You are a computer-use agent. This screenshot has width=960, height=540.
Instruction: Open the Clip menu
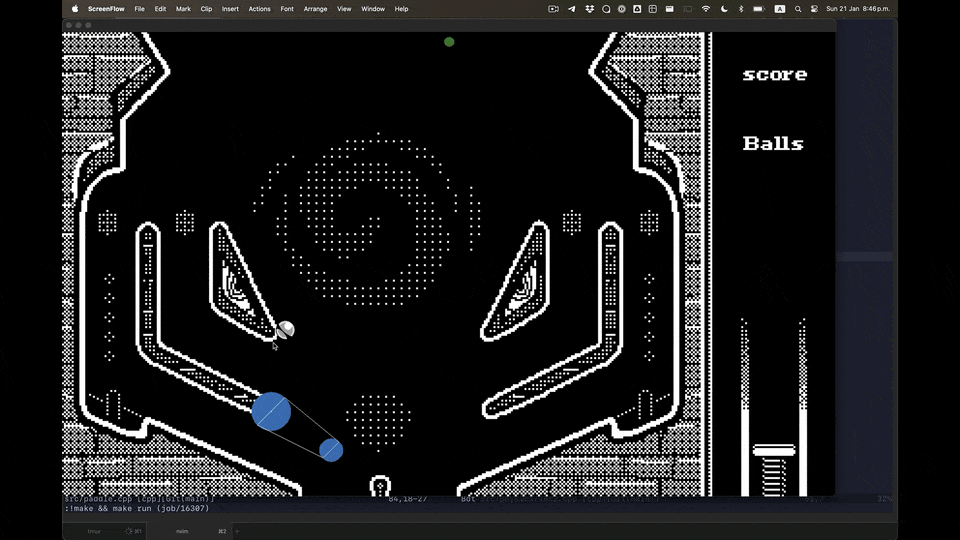[x=206, y=9]
